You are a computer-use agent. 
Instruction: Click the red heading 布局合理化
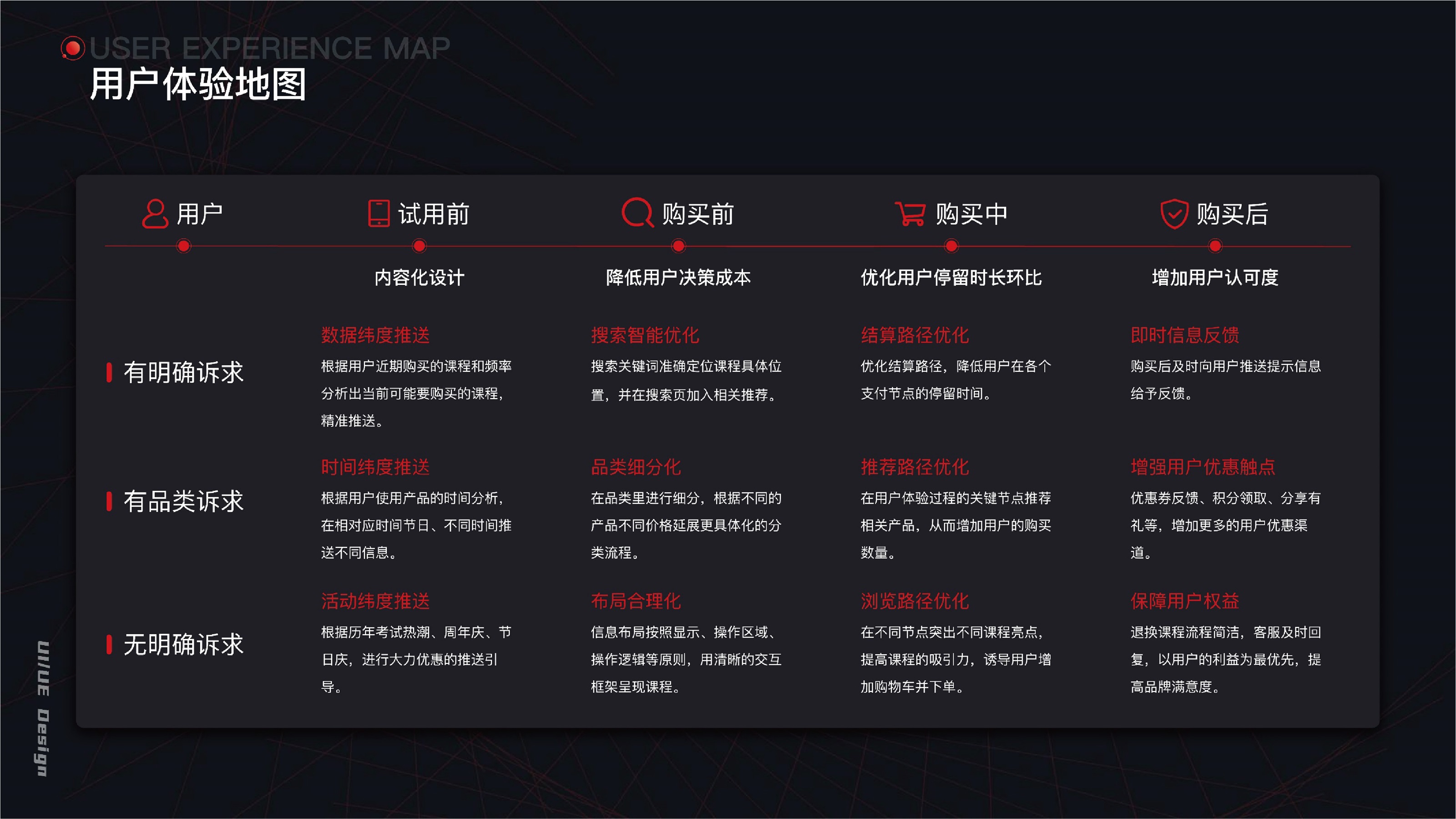[x=636, y=601]
